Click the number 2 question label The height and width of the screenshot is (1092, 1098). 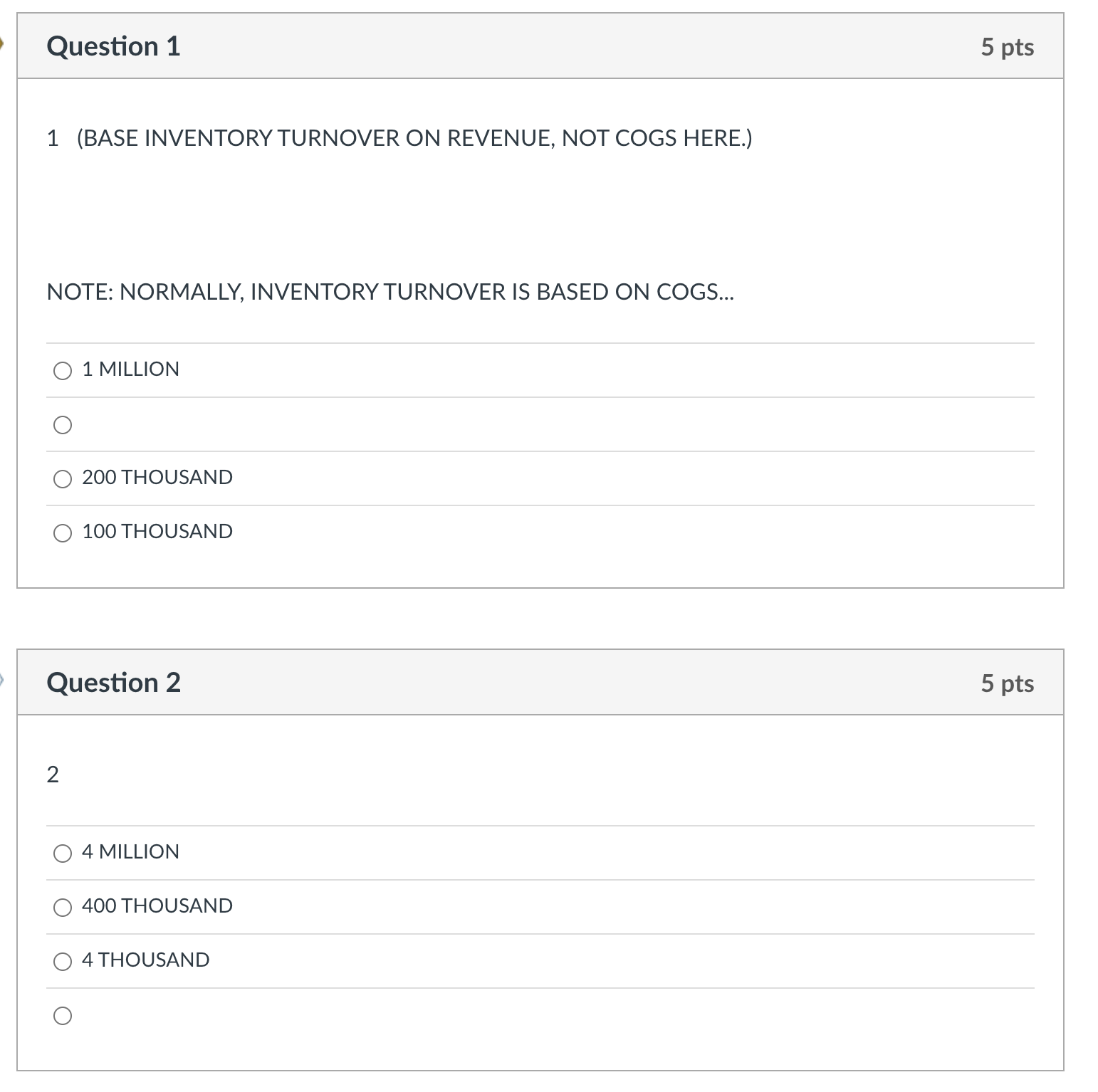(x=53, y=775)
